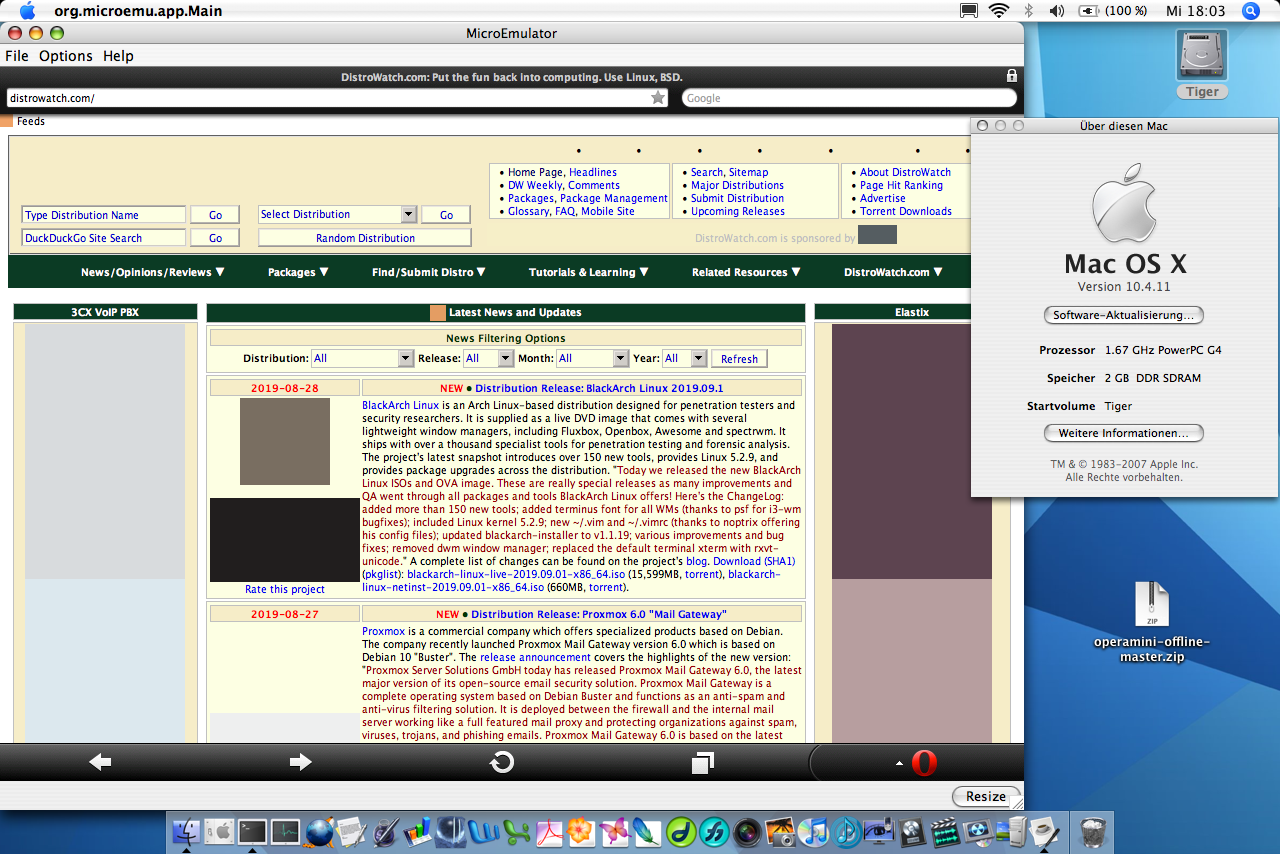
Task: Launch Dreamweaver from the Dock
Action: point(681,831)
